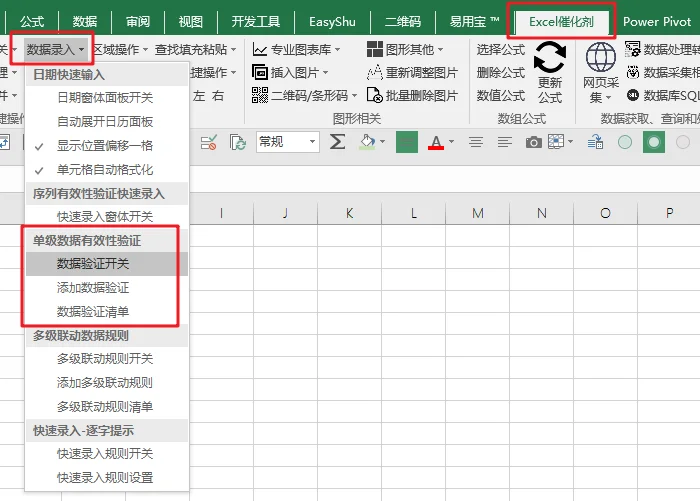Click the cell borders grid icon
The image size is (700, 501).
(556, 142)
